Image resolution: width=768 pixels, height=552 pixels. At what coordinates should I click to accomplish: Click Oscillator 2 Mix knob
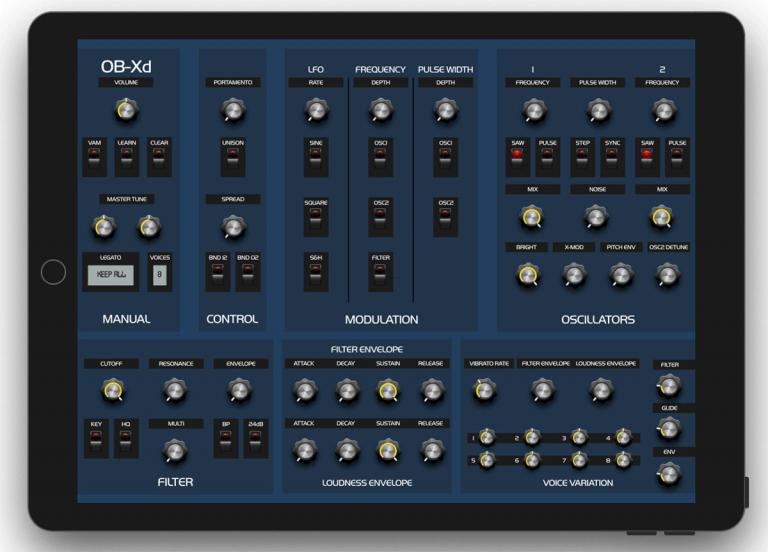[x=661, y=217]
